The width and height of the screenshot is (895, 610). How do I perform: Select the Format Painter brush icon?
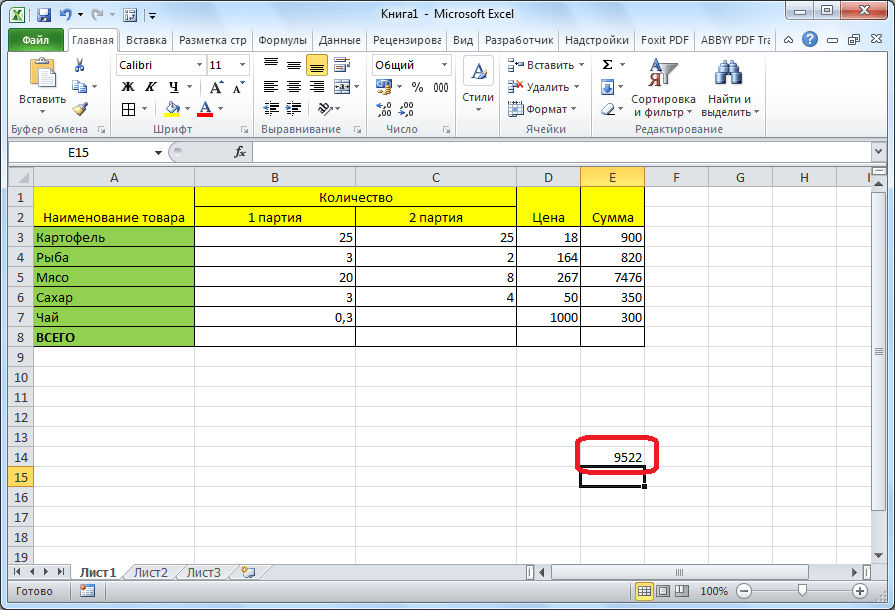79,109
